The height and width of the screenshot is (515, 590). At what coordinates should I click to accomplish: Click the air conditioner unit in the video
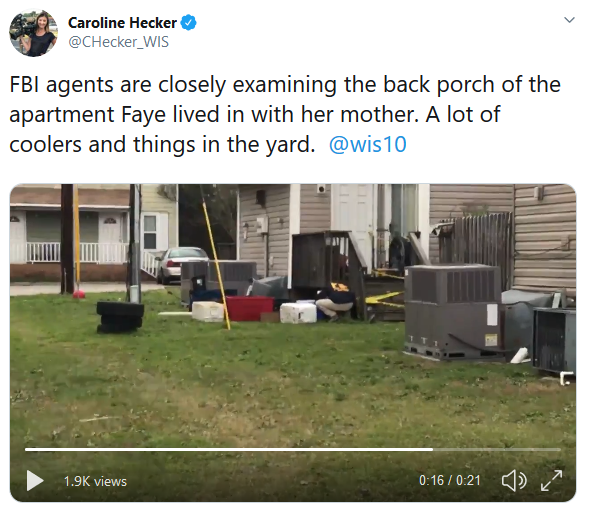click(x=453, y=311)
